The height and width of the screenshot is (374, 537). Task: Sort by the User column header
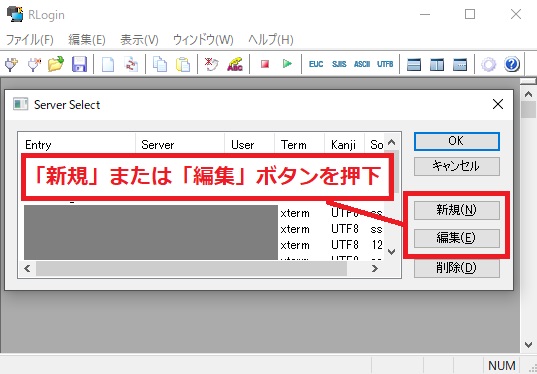point(250,145)
